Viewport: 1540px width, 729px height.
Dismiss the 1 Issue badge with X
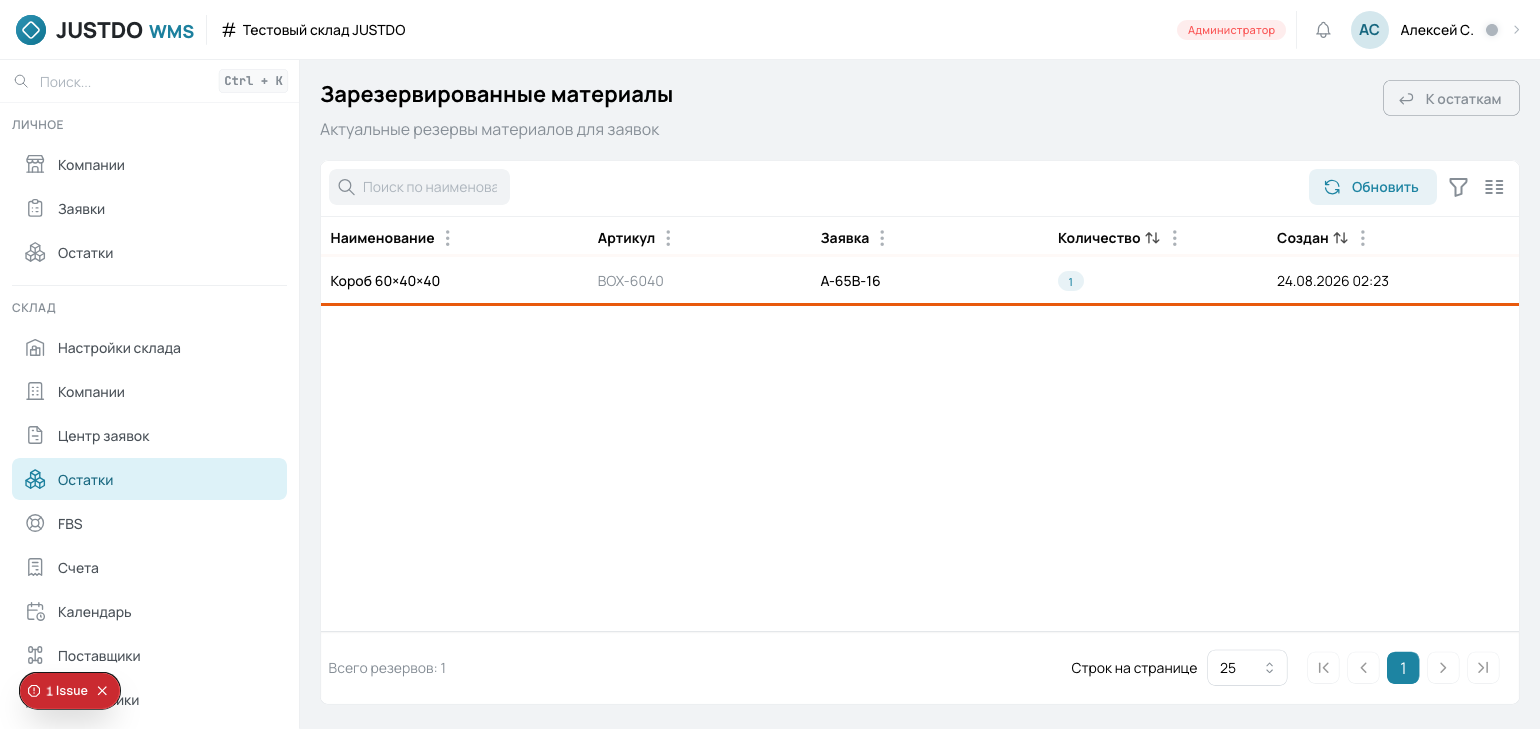pyautogui.click(x=102, y=691)
